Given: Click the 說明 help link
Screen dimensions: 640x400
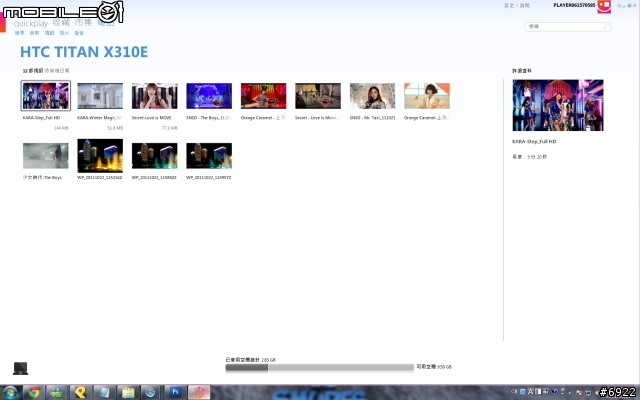Looking at the screenshot, I should (x=524, y=5).
